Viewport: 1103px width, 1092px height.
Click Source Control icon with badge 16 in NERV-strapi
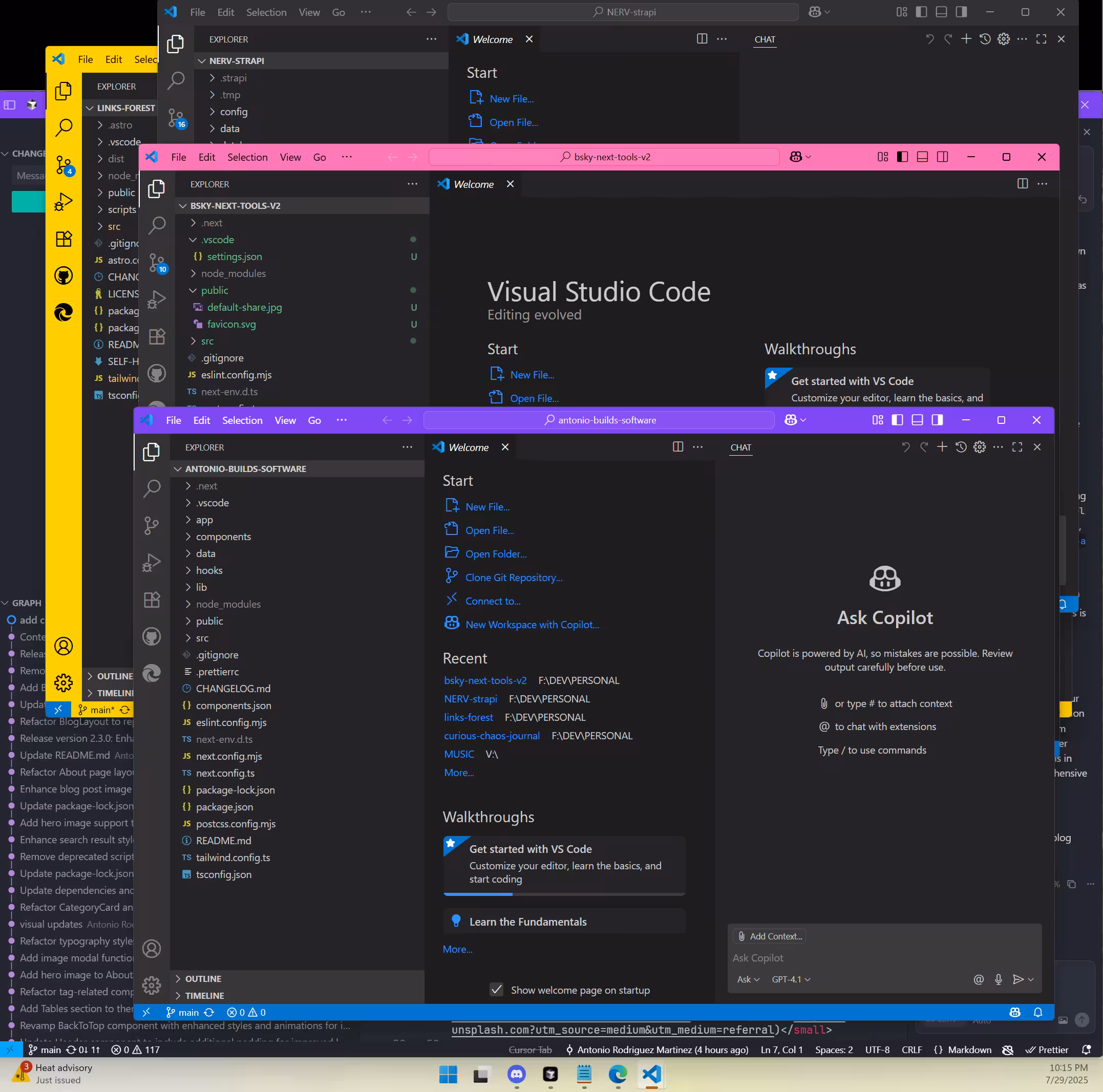[177, 118]
